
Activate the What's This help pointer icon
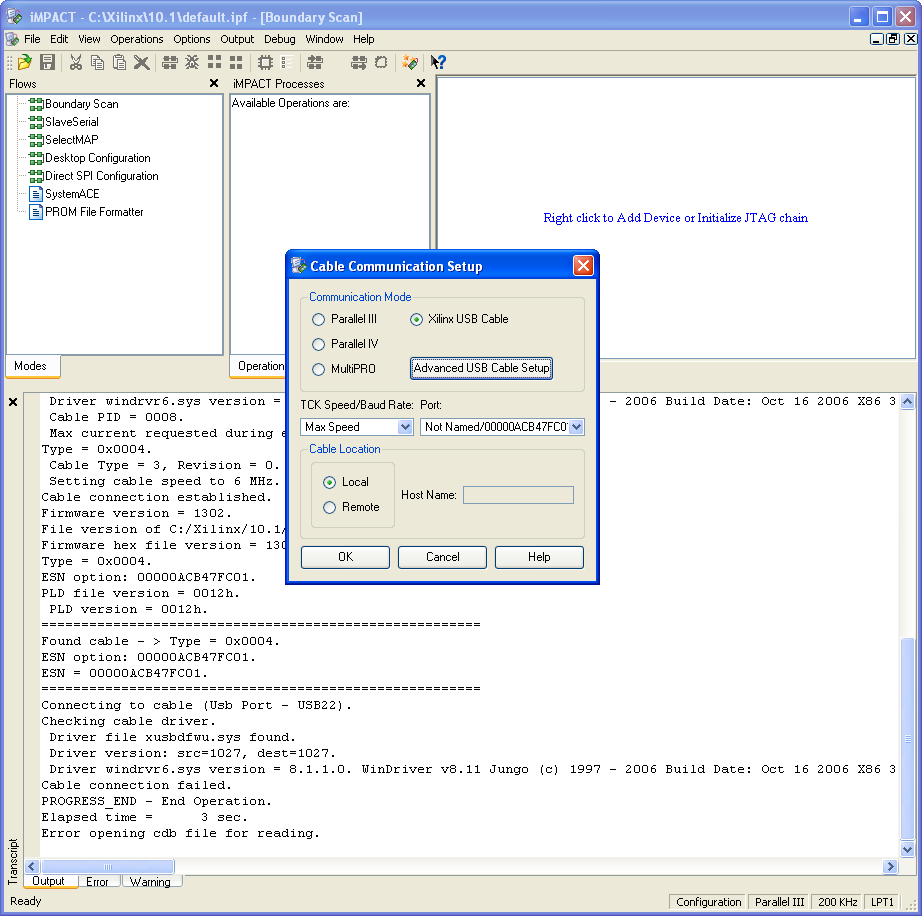(438, 62)
